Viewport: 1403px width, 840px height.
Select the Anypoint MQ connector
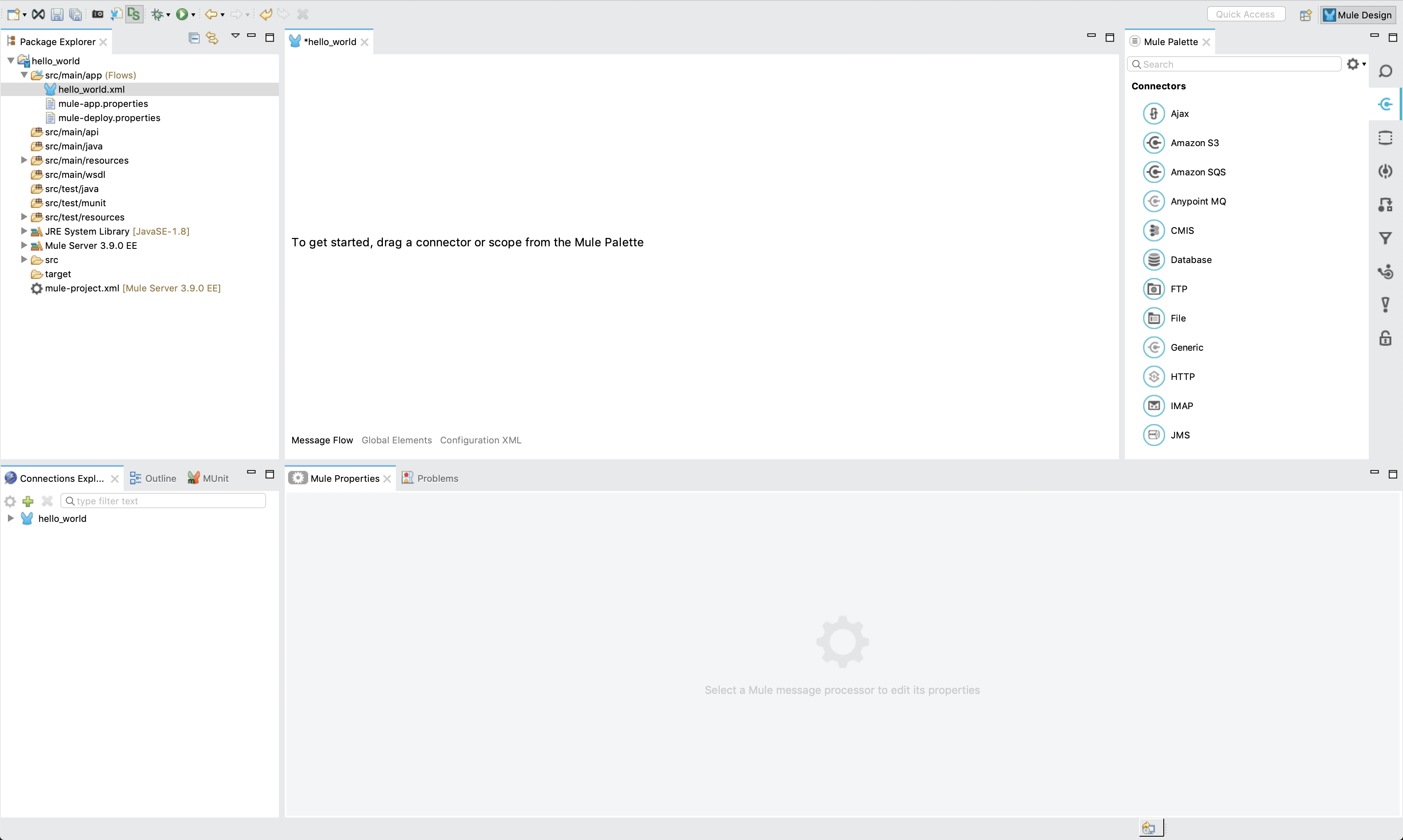[x=1185, y=201]
